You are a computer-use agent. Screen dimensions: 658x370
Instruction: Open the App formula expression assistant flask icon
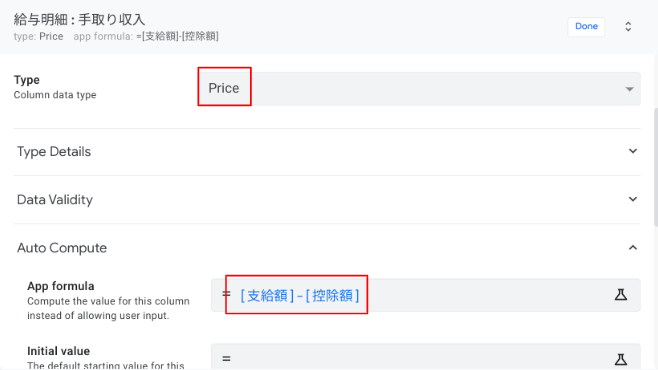621,294
